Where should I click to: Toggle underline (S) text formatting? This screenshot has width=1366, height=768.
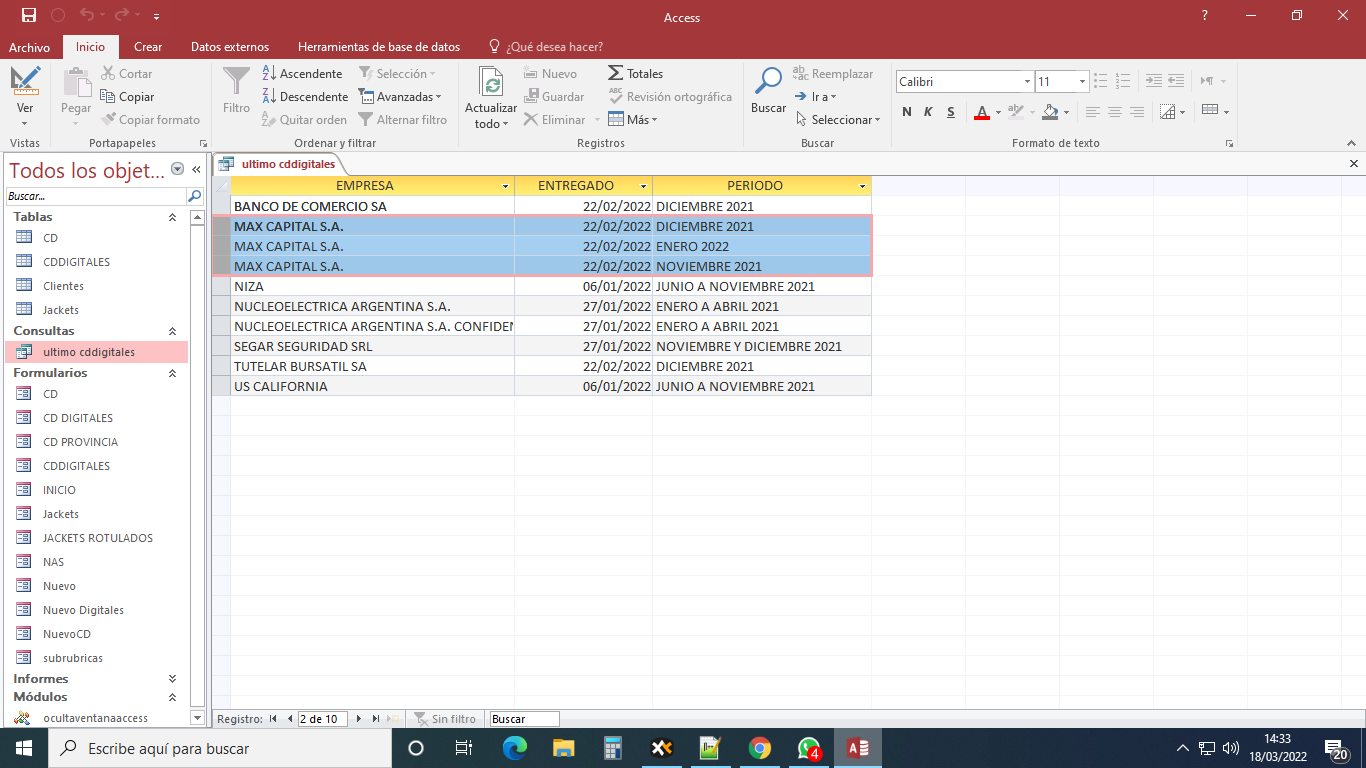tap(950, 112)
